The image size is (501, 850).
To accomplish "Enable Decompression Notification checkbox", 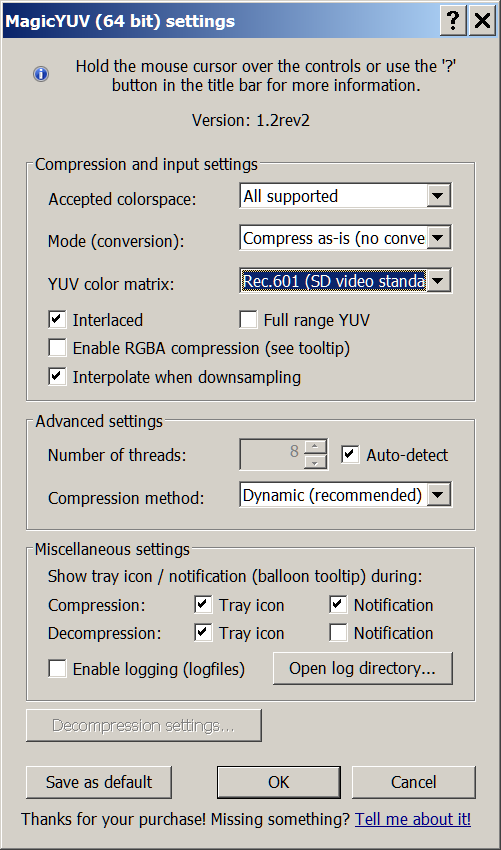I will coord(338,633).
